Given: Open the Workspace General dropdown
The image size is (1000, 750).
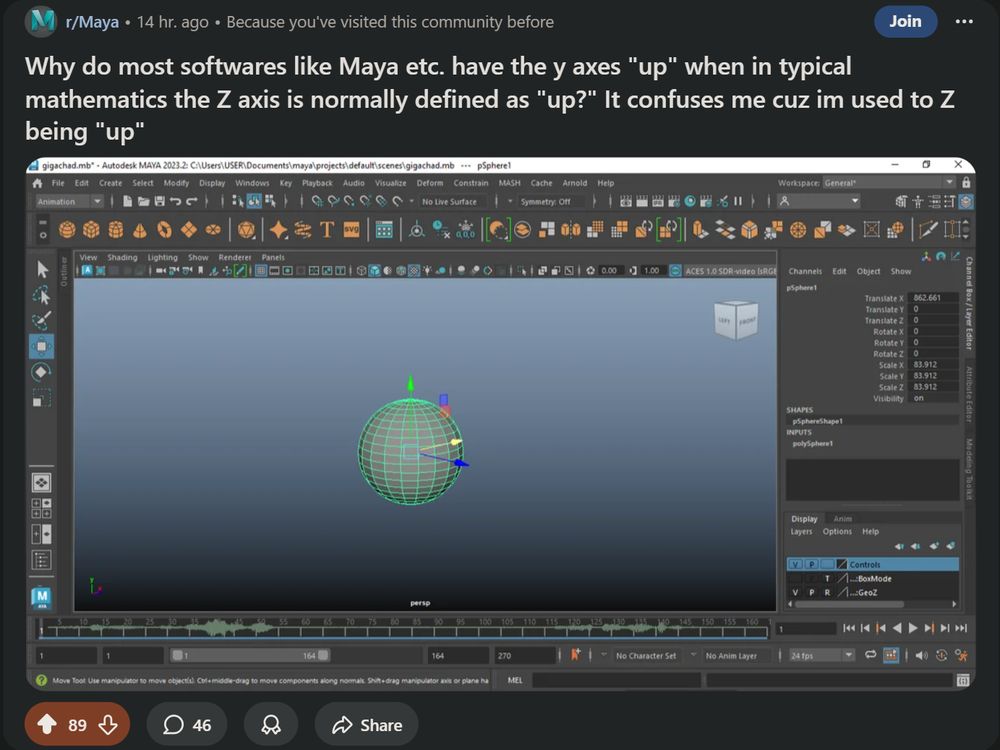Looking at the screenshot, I should coord(888,183).
